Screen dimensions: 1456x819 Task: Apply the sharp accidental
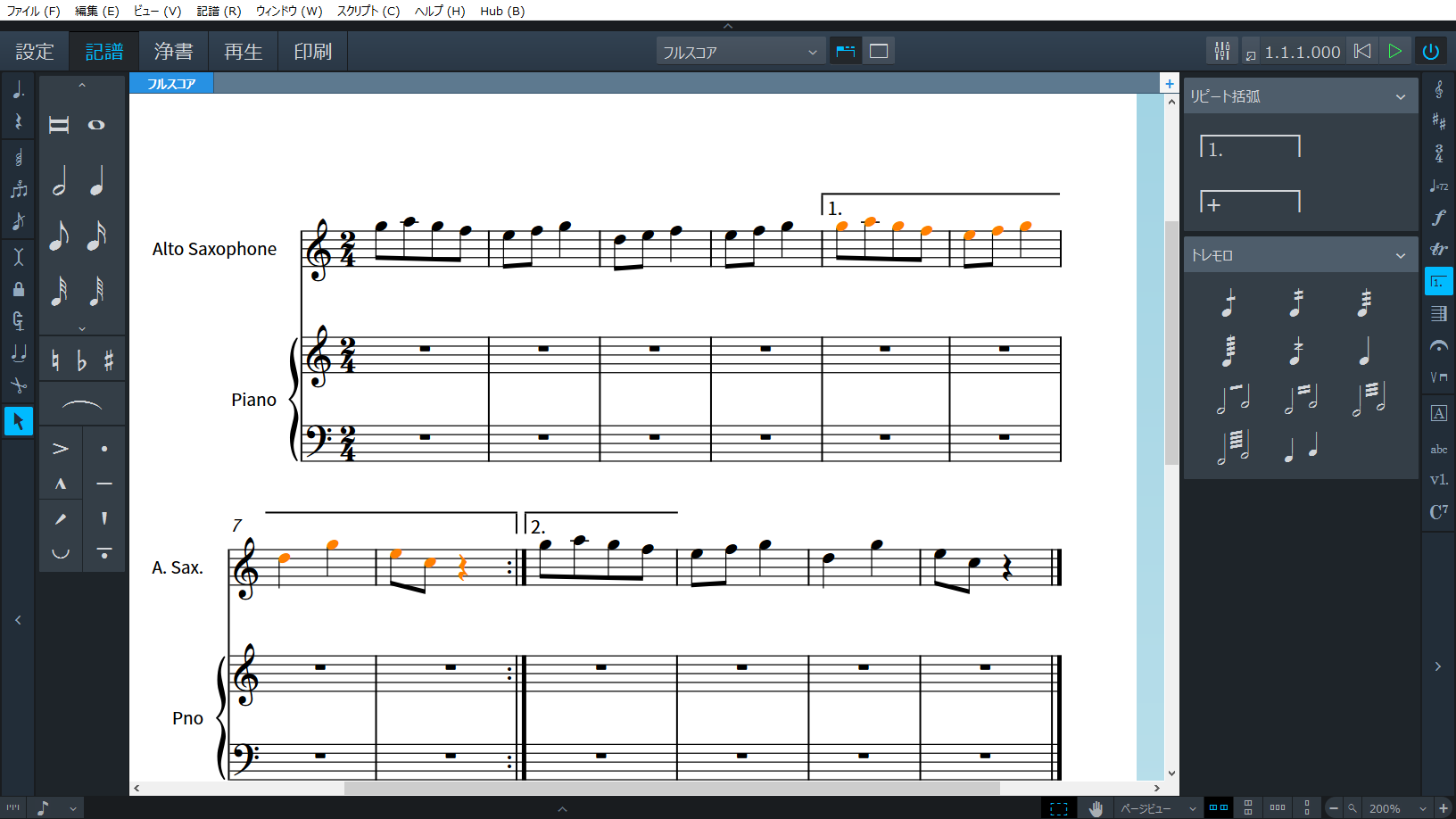(109, 360)
